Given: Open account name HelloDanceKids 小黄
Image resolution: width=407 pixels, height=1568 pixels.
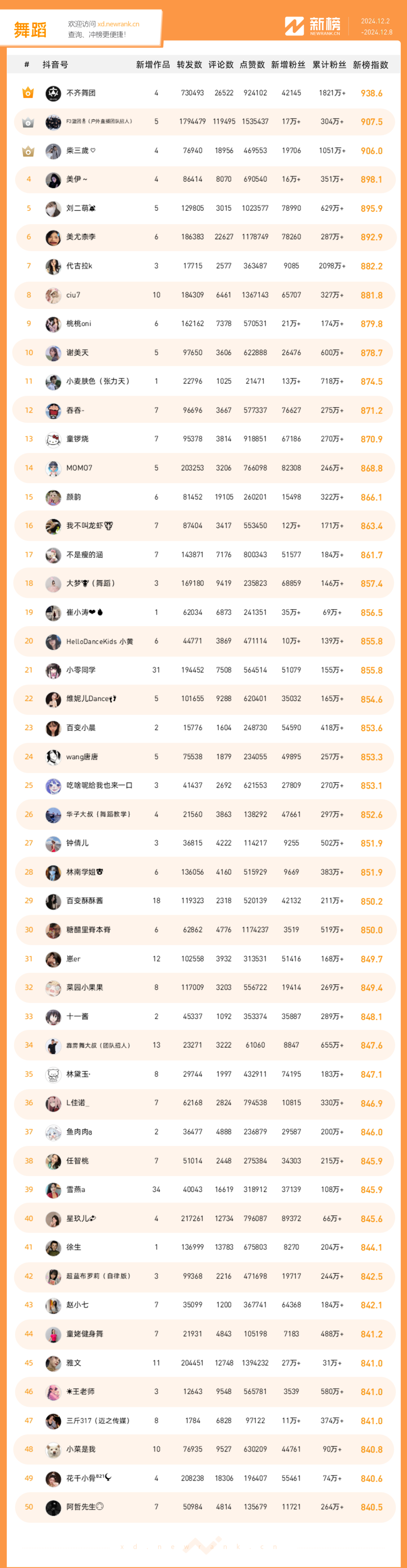Looking at the screenshot, I should coord(100,642).
